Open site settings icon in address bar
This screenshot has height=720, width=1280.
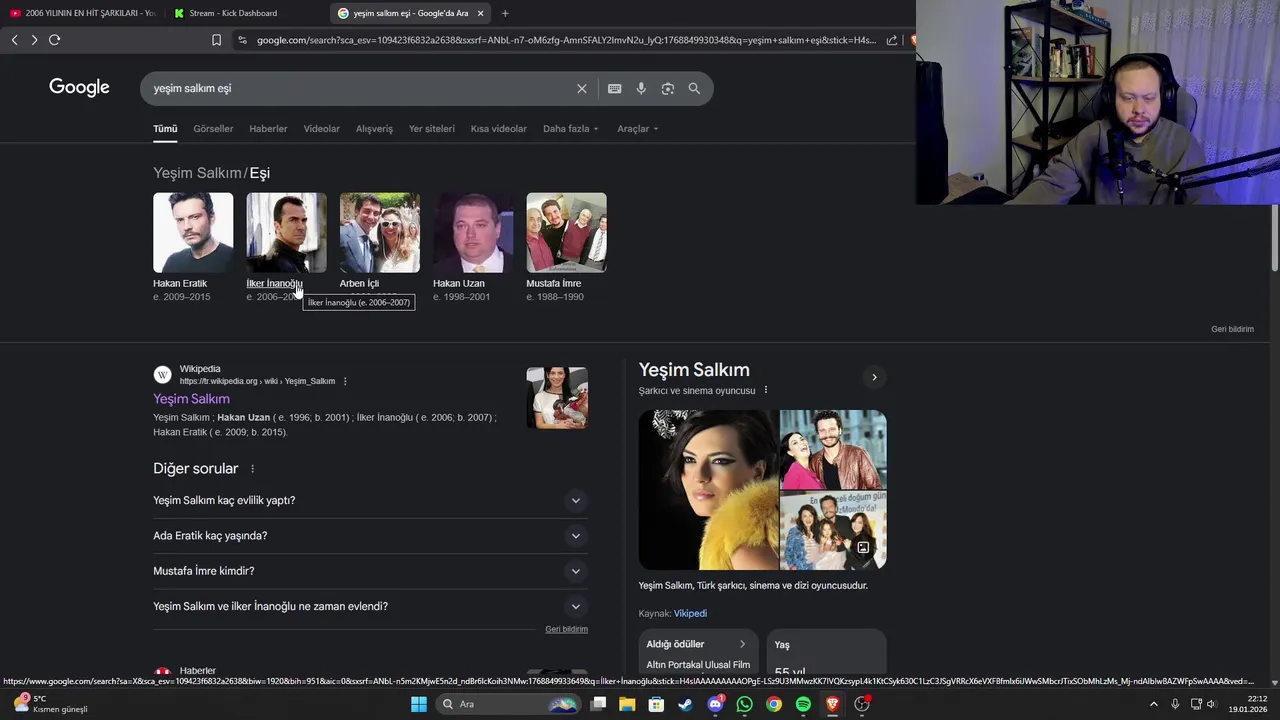pos(242,40)
